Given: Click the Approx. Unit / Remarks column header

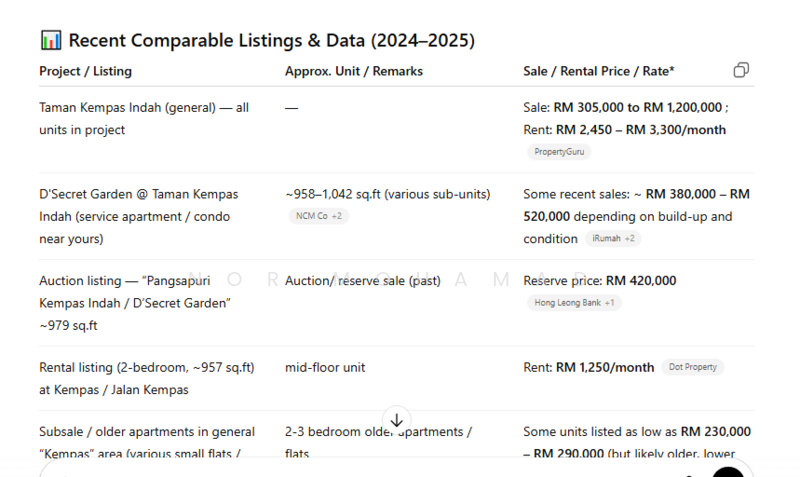Looking at the screenshot, I should 353,71.
